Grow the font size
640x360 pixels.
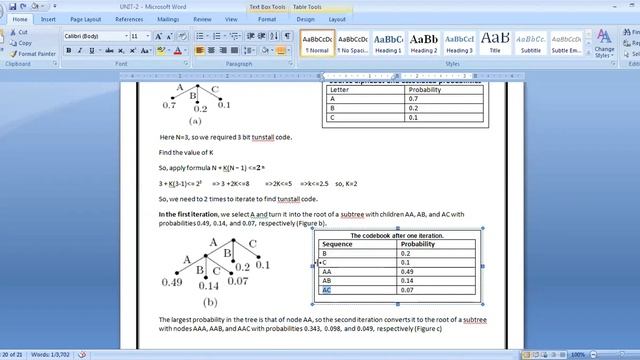tap(158, 36)
